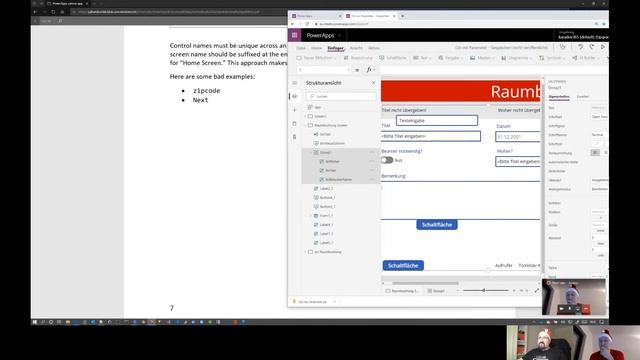
Task: Click the redo arrow in PowerApps header
Action: (591, 47)
